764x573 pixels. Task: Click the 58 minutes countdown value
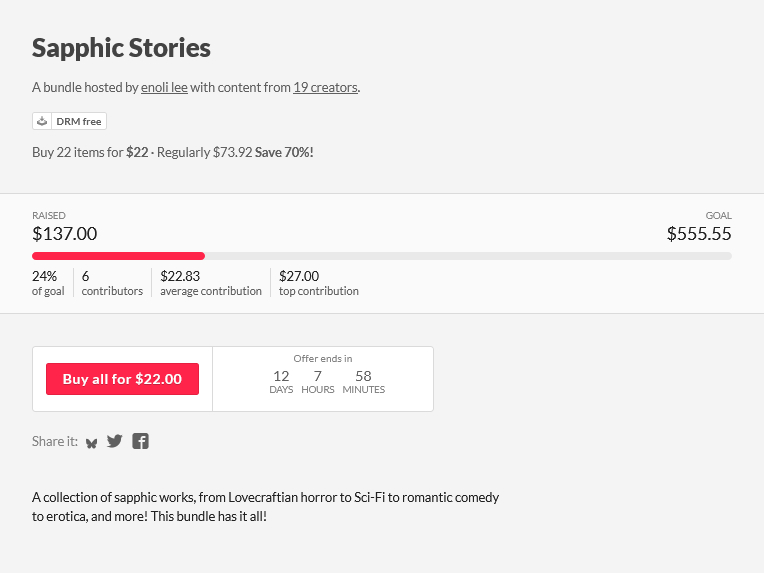pos(363,376)
